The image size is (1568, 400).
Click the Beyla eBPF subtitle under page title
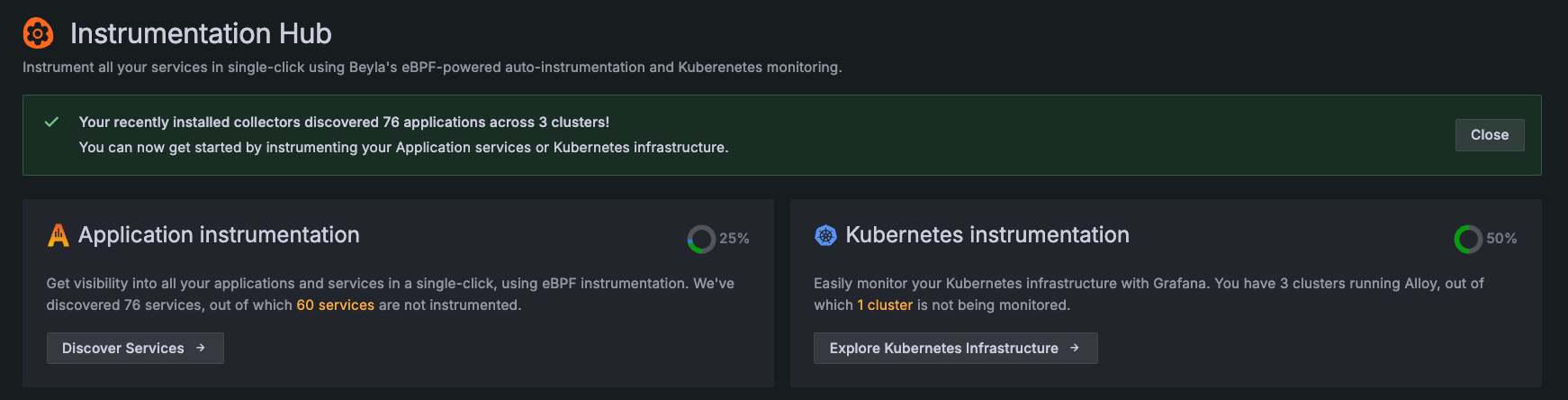pos(432,68)
